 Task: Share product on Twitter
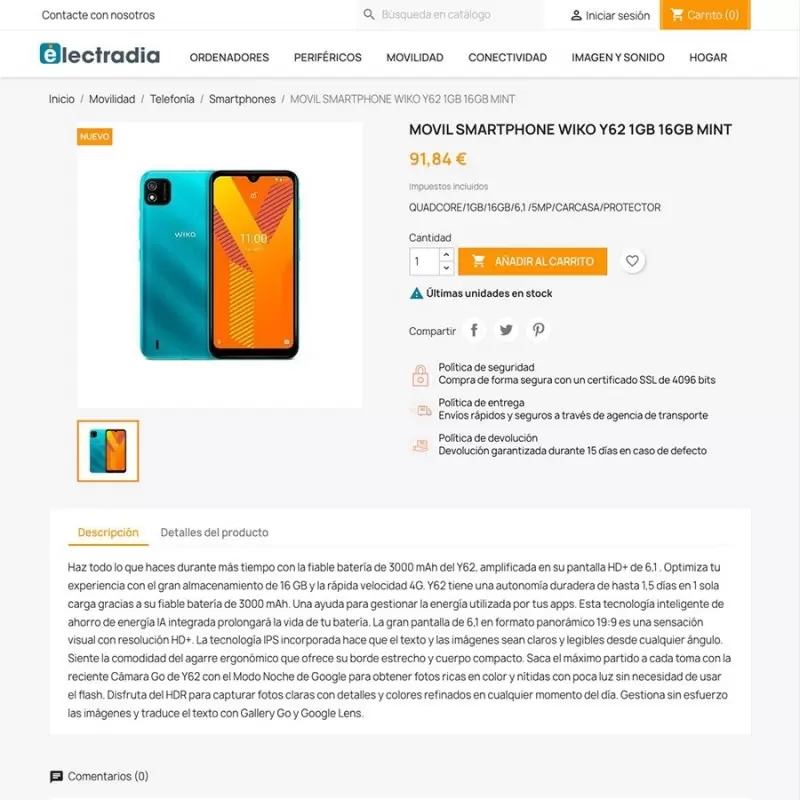tap(506, 330)
